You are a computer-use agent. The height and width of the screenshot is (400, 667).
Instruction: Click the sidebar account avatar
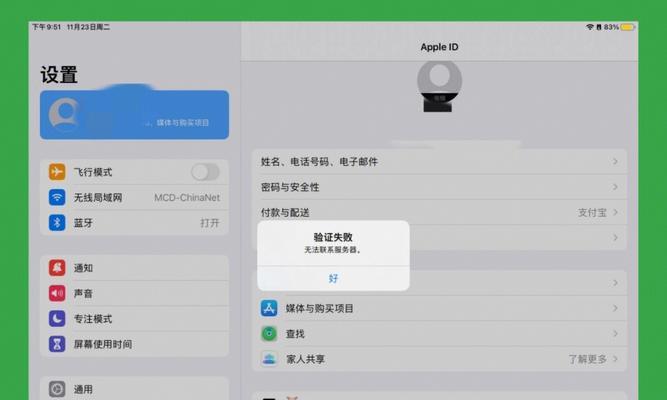(x=64, y=114)
